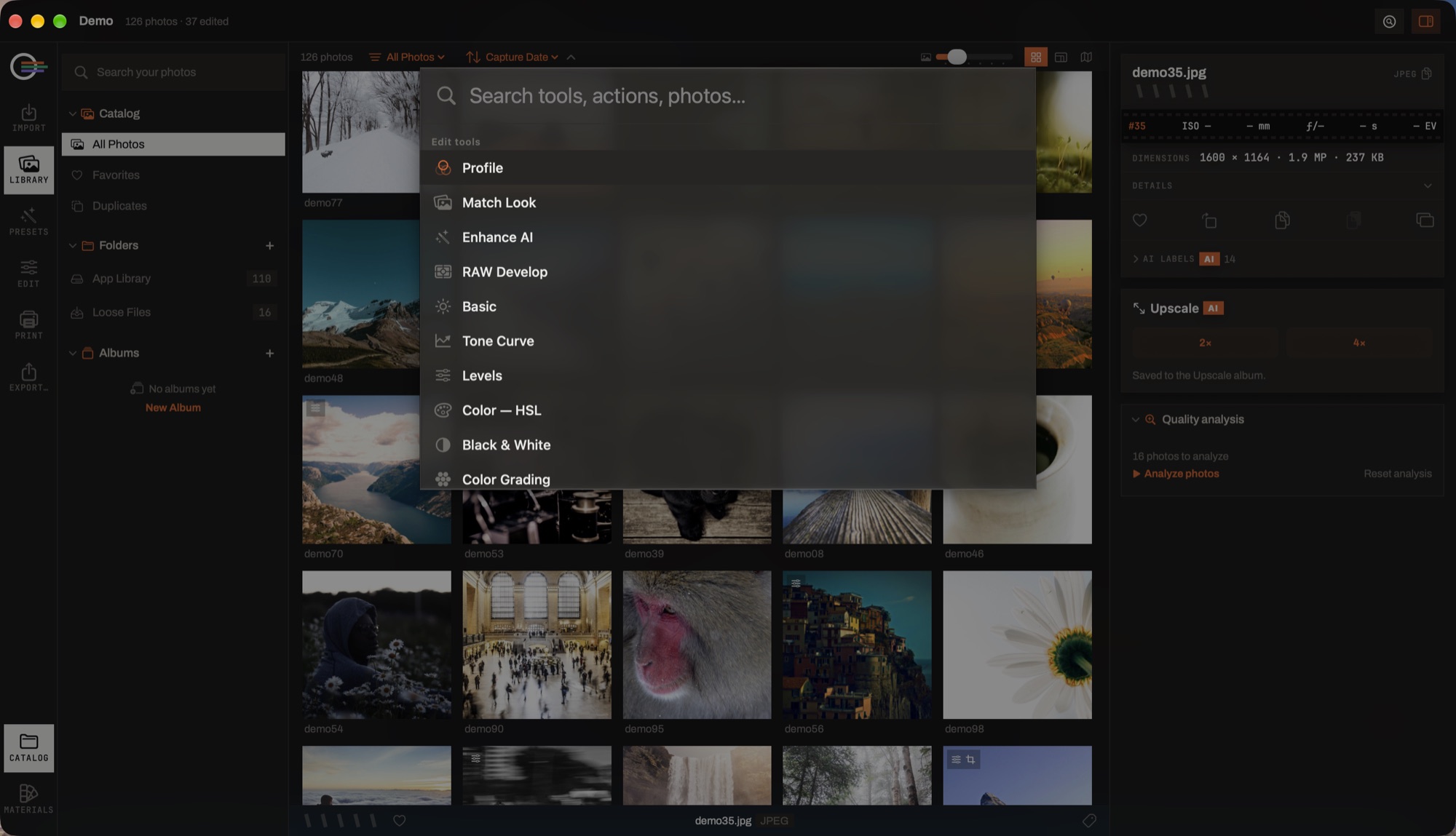Collapse the Catalog tree
This screenshot has height=836, width=1456.
(x=72, y=114)
